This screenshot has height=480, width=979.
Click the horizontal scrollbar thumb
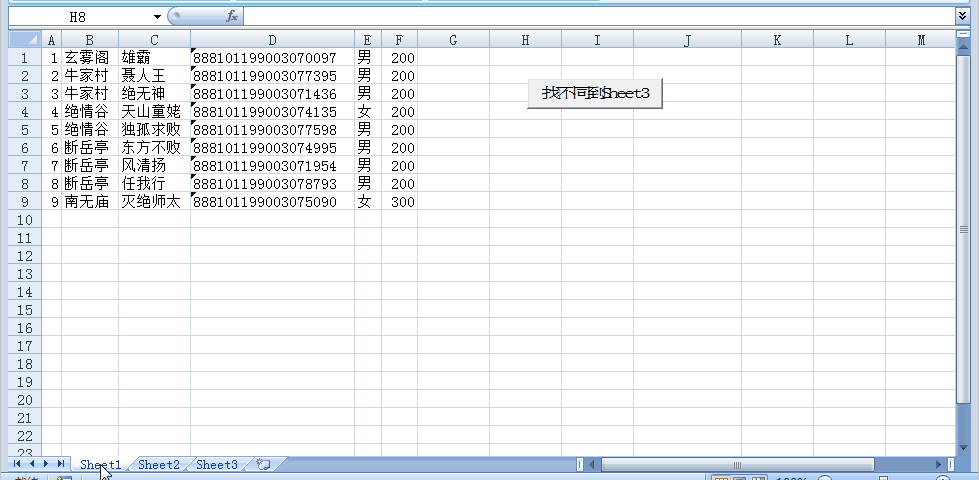737,464
